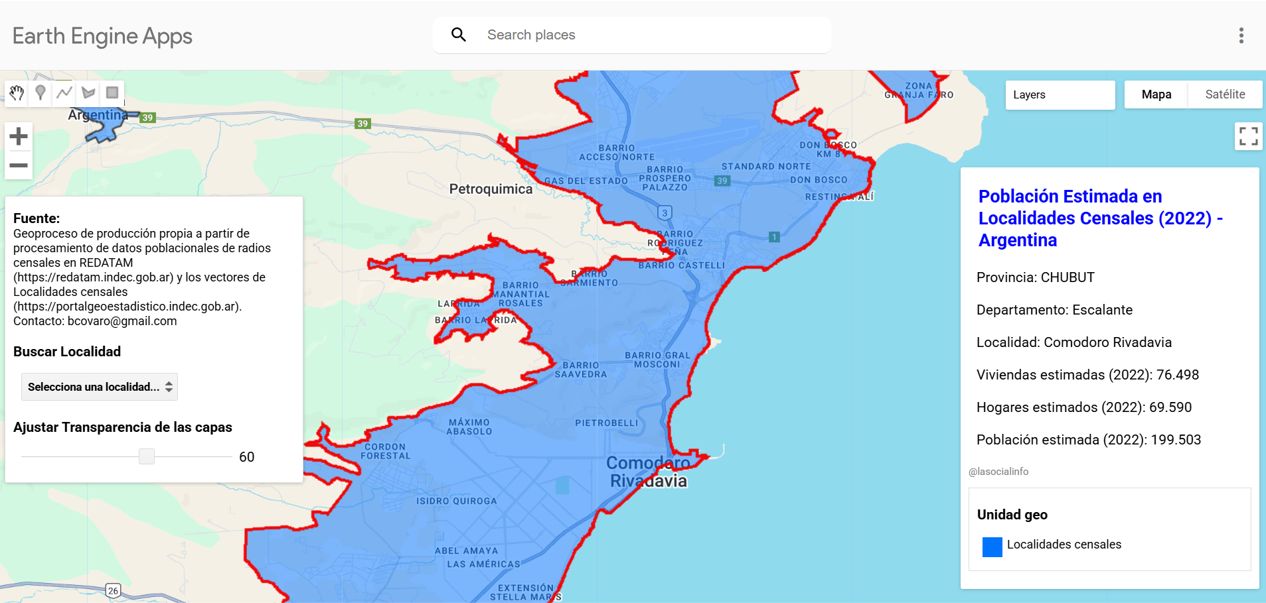
Task: Open the three-dot options menu
Action: (x=1241, y=35)
